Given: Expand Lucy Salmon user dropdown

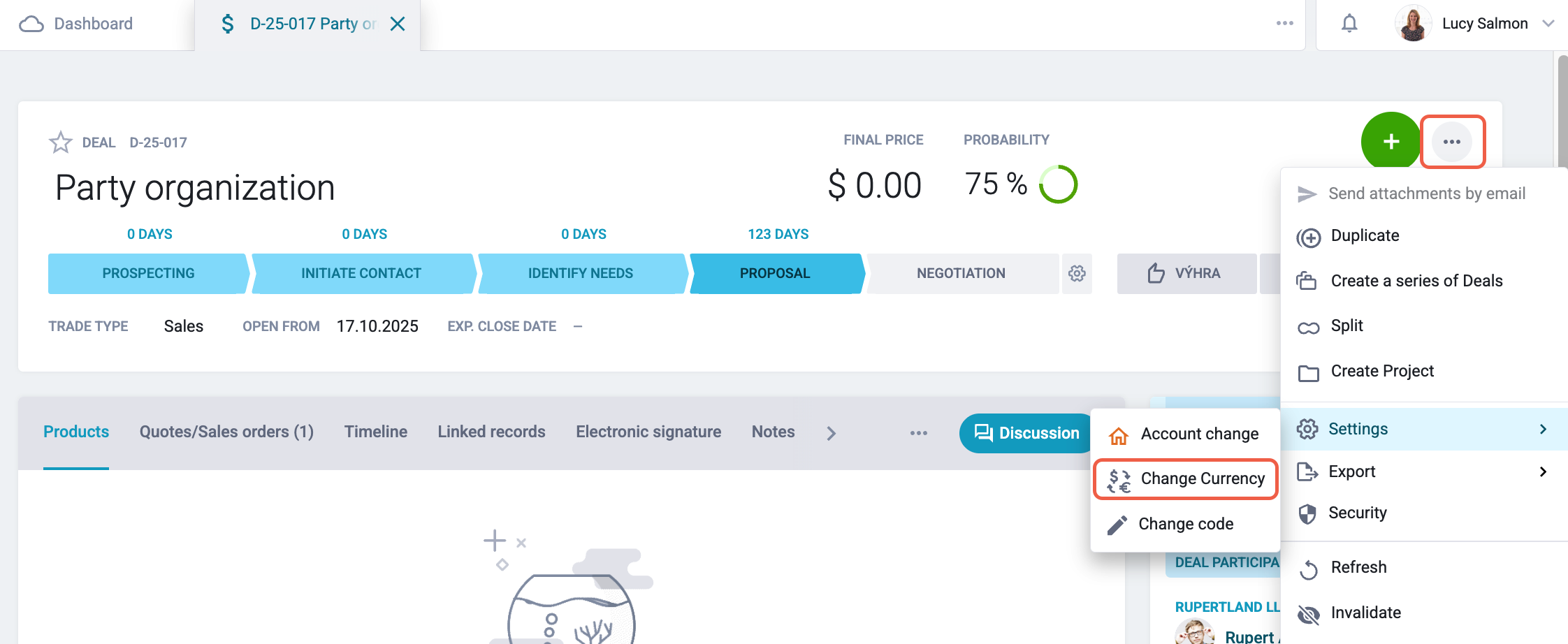Looking at the screenshot, I should (x=1548, y=24).
